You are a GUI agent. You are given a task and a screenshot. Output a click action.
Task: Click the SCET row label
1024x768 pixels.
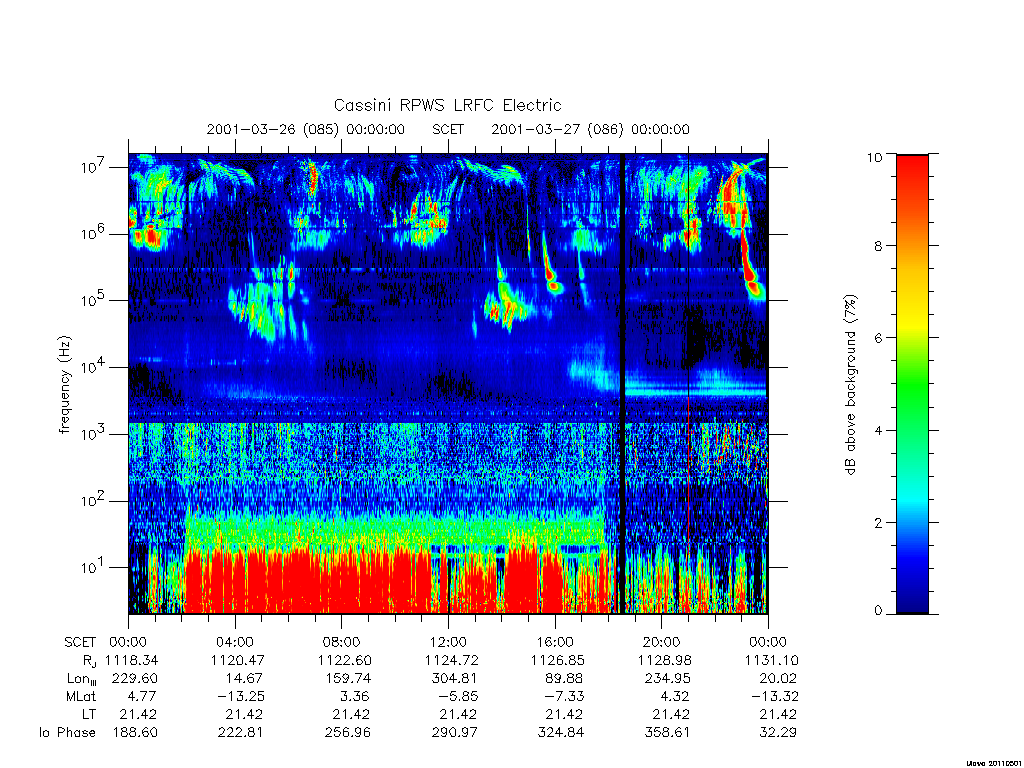tap(80, 642)
